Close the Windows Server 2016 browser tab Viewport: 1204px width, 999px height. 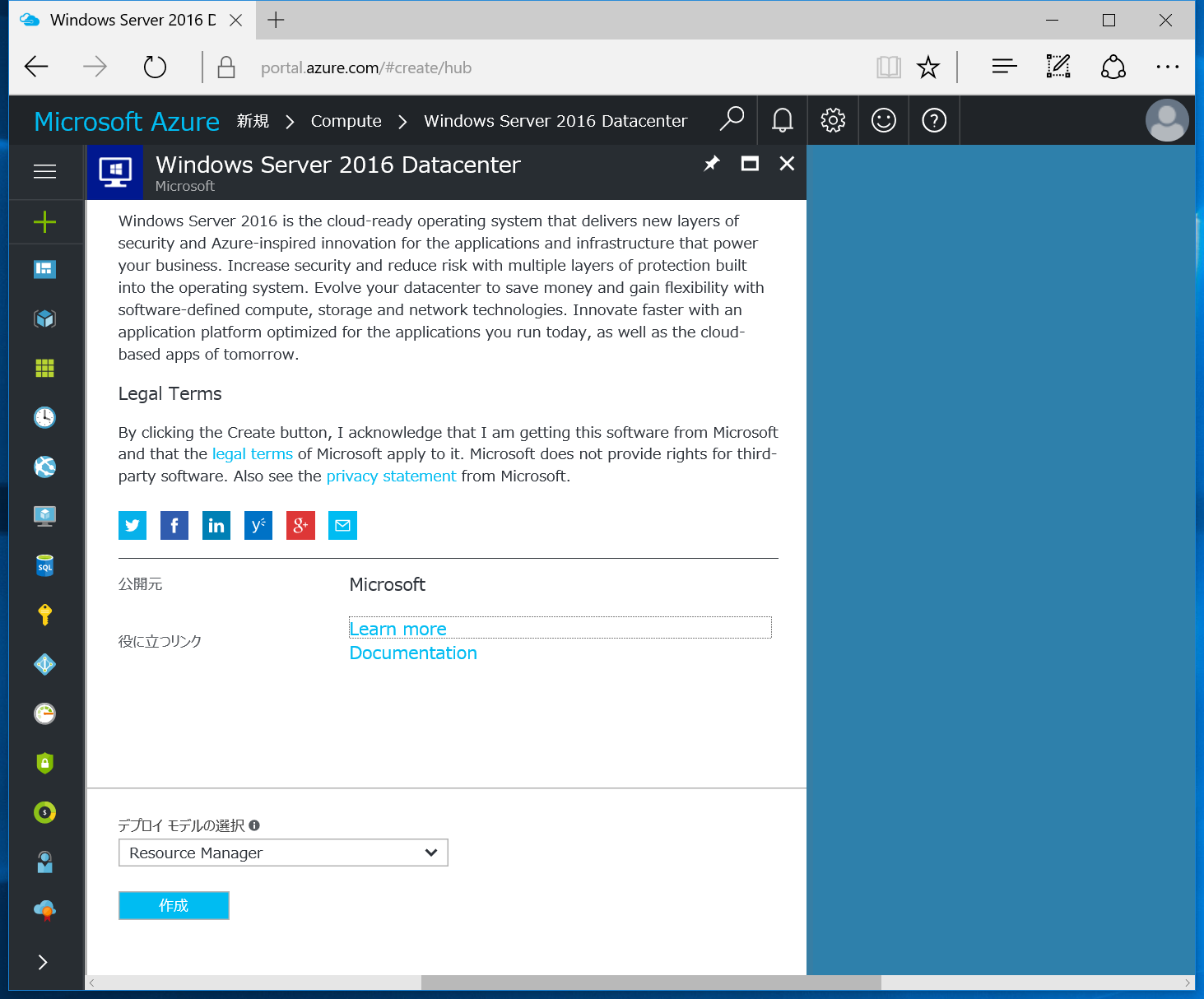tap(235, 20)
